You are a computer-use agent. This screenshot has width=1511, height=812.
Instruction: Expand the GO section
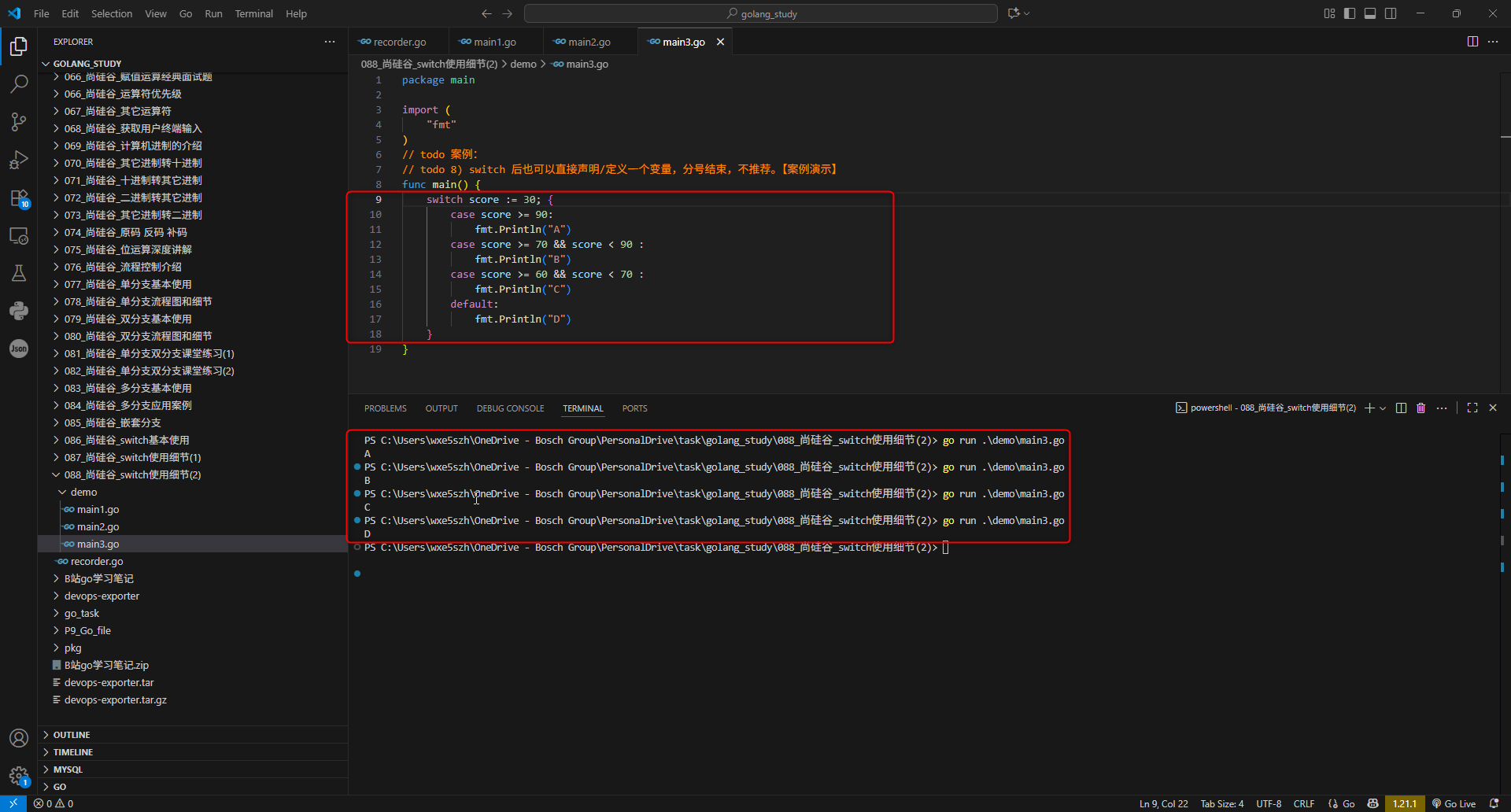[193, 787]
